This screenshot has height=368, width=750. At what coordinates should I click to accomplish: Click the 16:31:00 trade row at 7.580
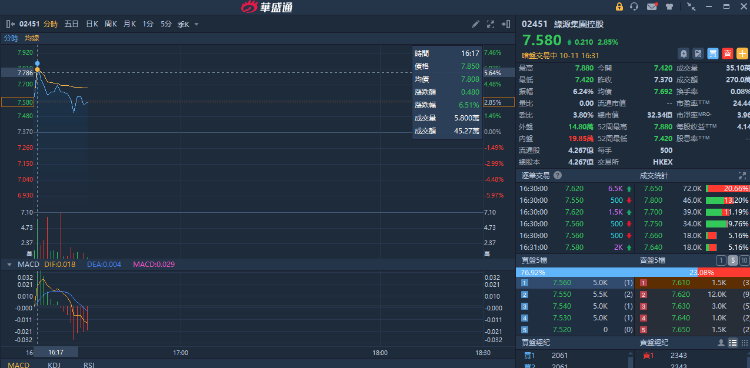[x=576, y=247]
